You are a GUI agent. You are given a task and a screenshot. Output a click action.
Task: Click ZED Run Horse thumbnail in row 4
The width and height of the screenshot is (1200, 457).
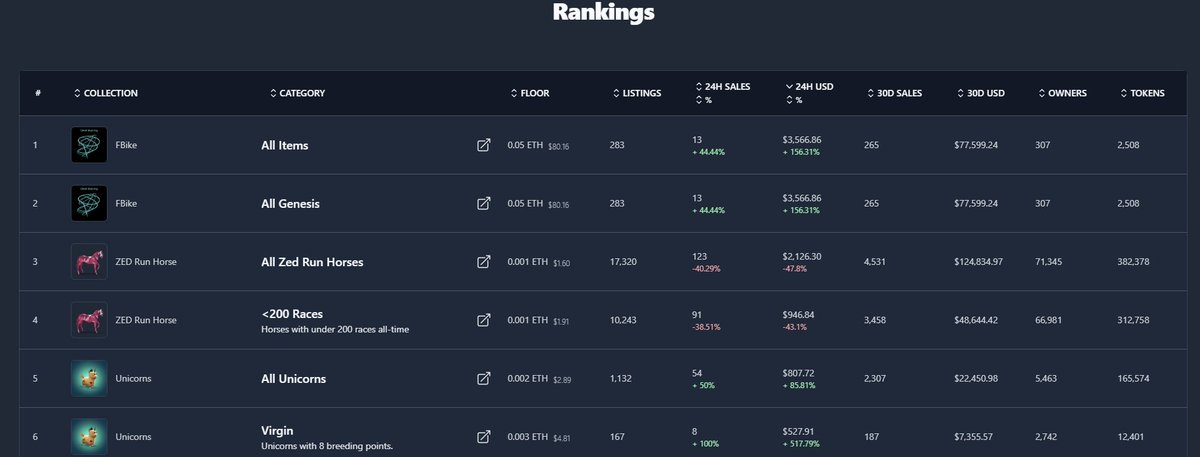(89, 320)
